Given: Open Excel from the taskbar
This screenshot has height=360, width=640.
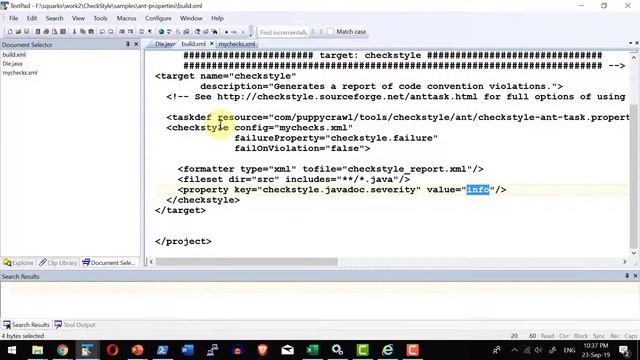Looking at the screenshot, I should pos(312,350).
